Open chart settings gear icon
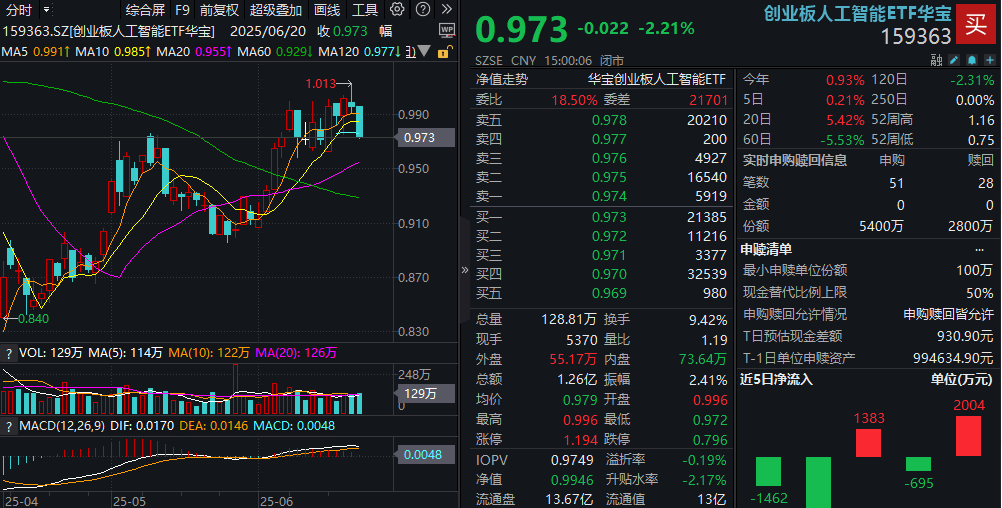 tap(398, 10)
